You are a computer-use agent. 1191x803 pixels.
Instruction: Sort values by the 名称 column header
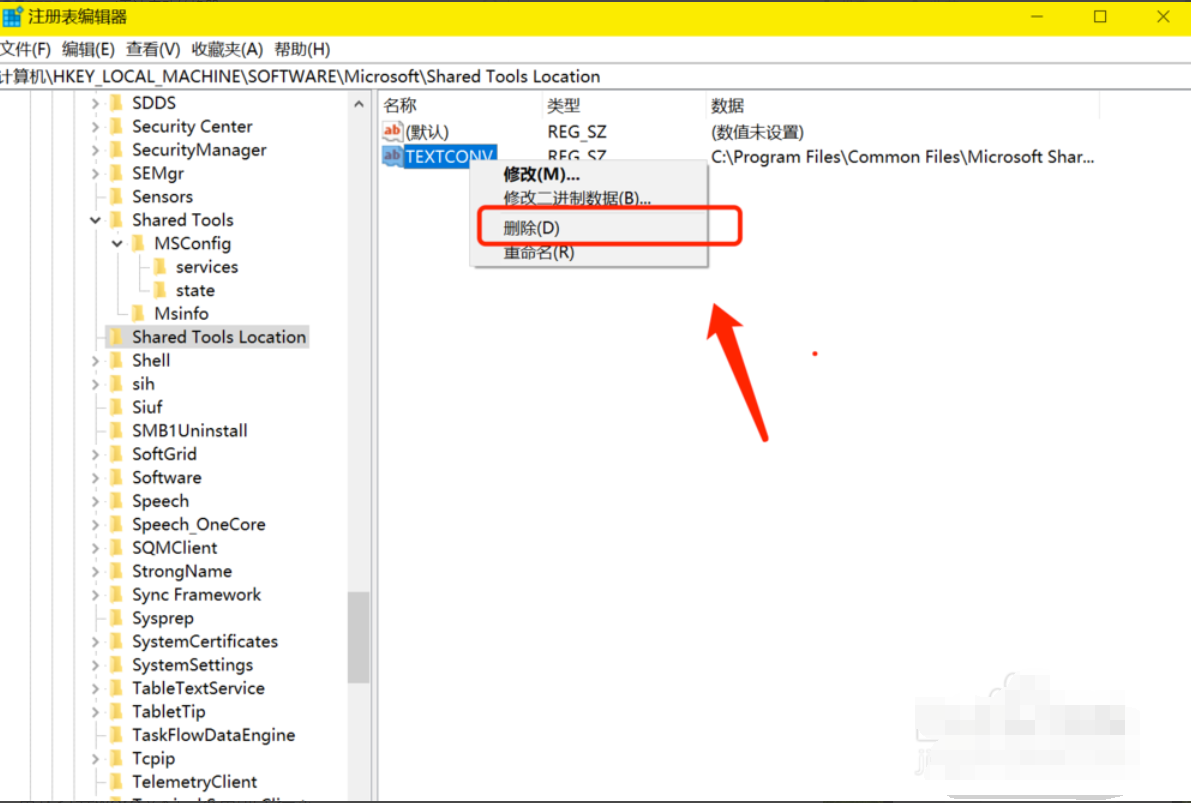click(400, 105)
